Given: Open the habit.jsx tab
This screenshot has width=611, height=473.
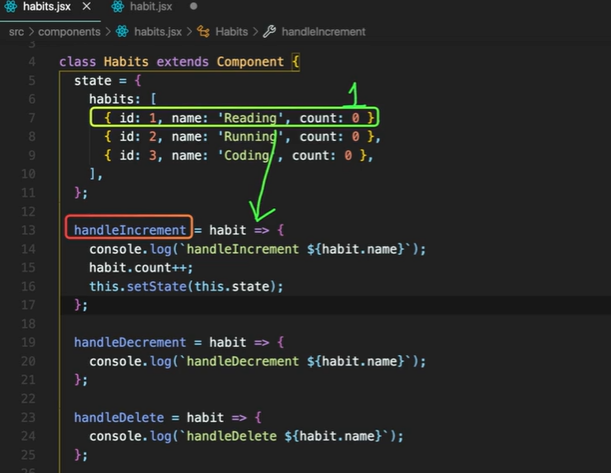Looking at the screenshot, I should [x=151, y=7].
